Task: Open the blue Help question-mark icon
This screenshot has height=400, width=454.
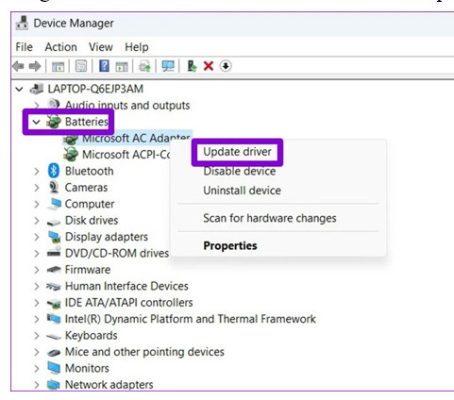Action: (x=104, y=66)
